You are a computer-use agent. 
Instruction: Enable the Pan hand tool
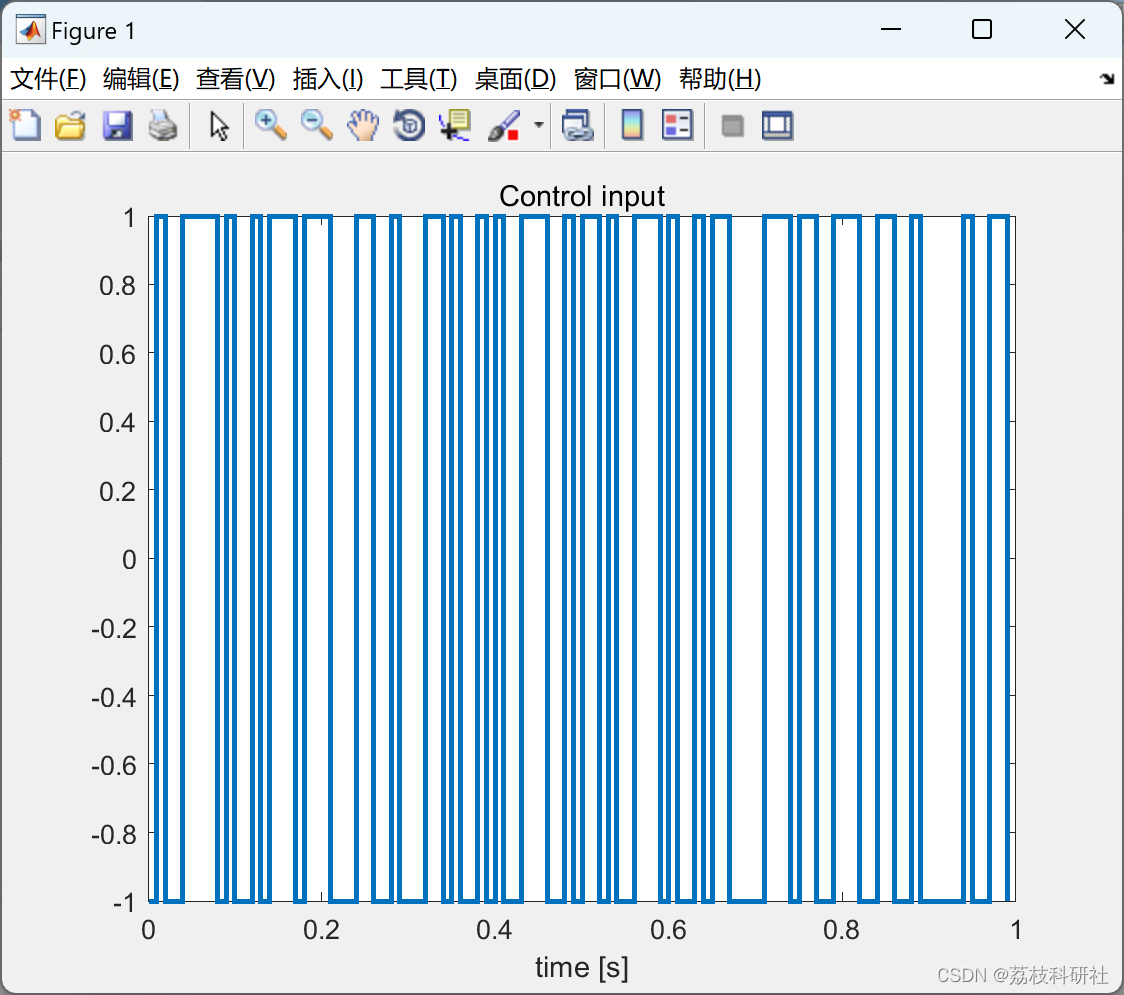[363, 125]
